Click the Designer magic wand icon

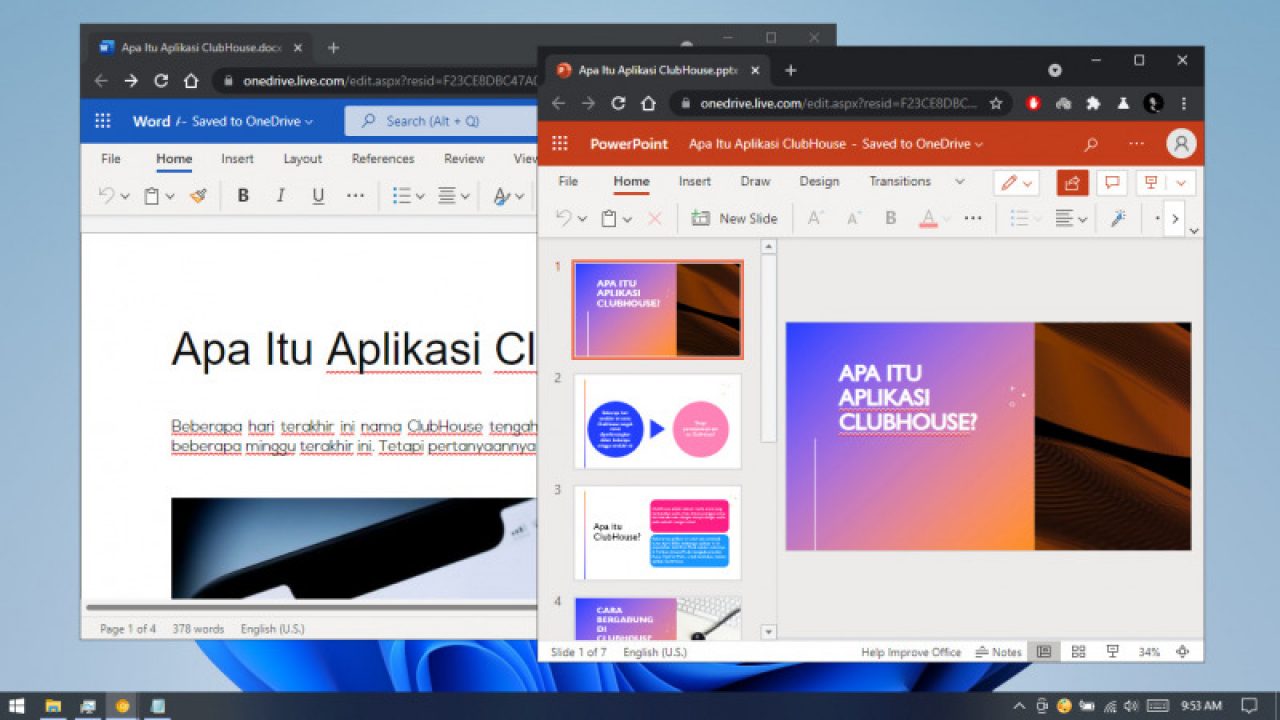[1118, 218]
